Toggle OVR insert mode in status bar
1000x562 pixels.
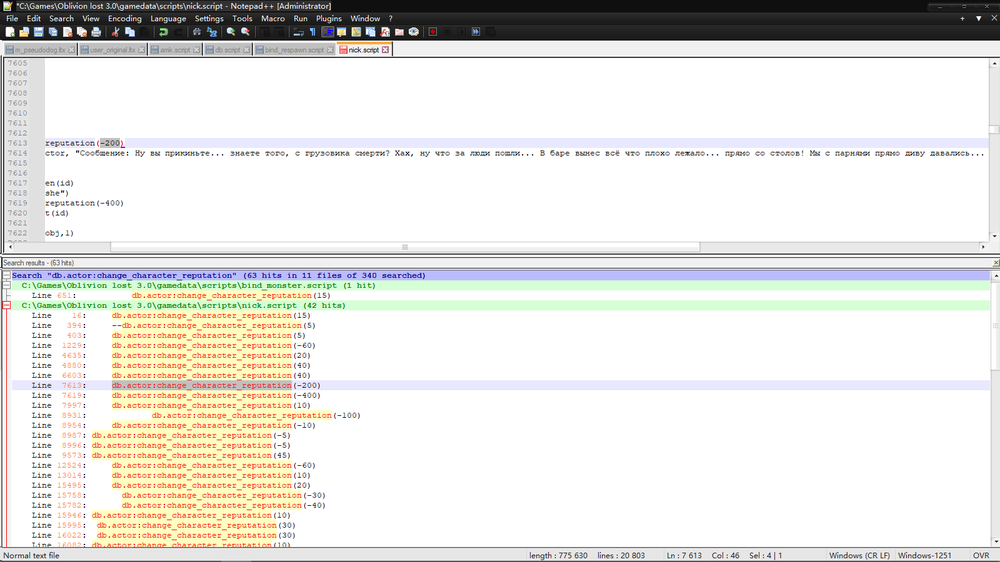[x=981, y=555]
